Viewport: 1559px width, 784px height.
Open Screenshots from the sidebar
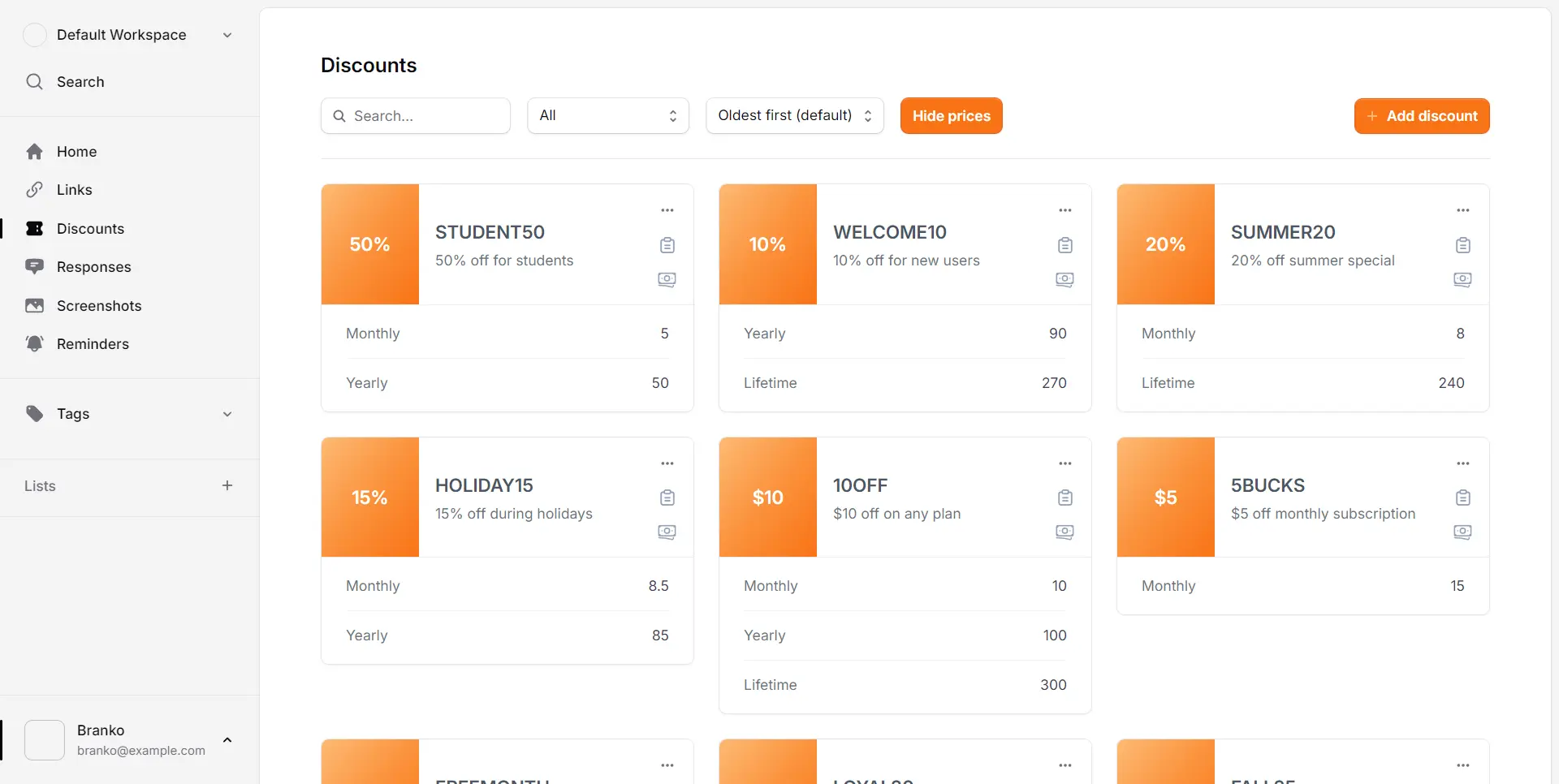(98, 306)
